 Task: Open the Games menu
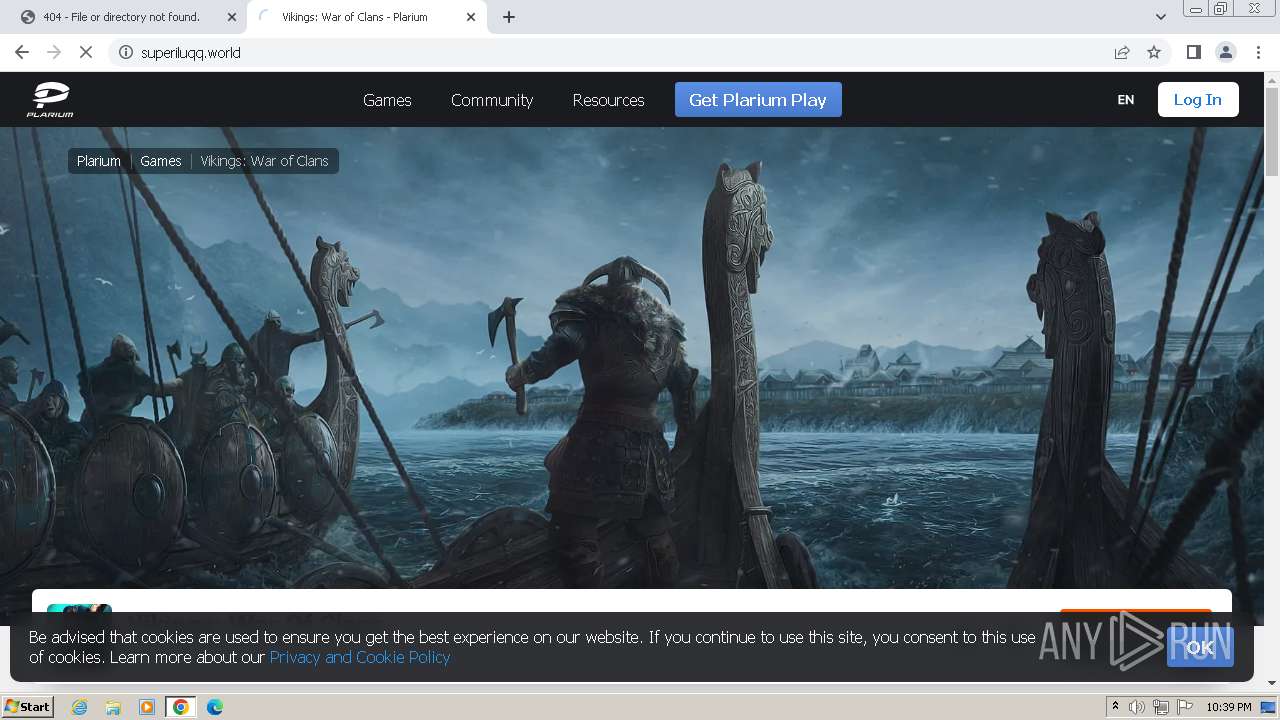[x=387, y=100]
